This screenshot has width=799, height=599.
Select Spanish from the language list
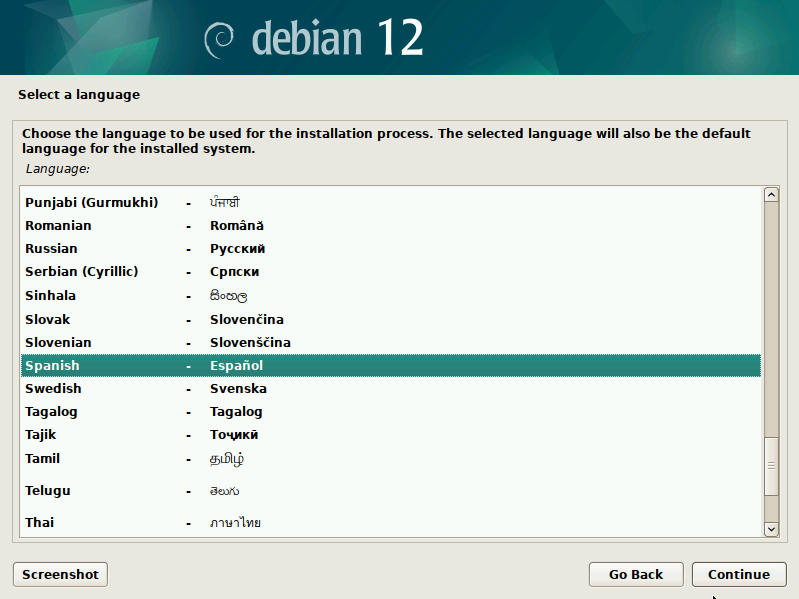pos(52,366)
